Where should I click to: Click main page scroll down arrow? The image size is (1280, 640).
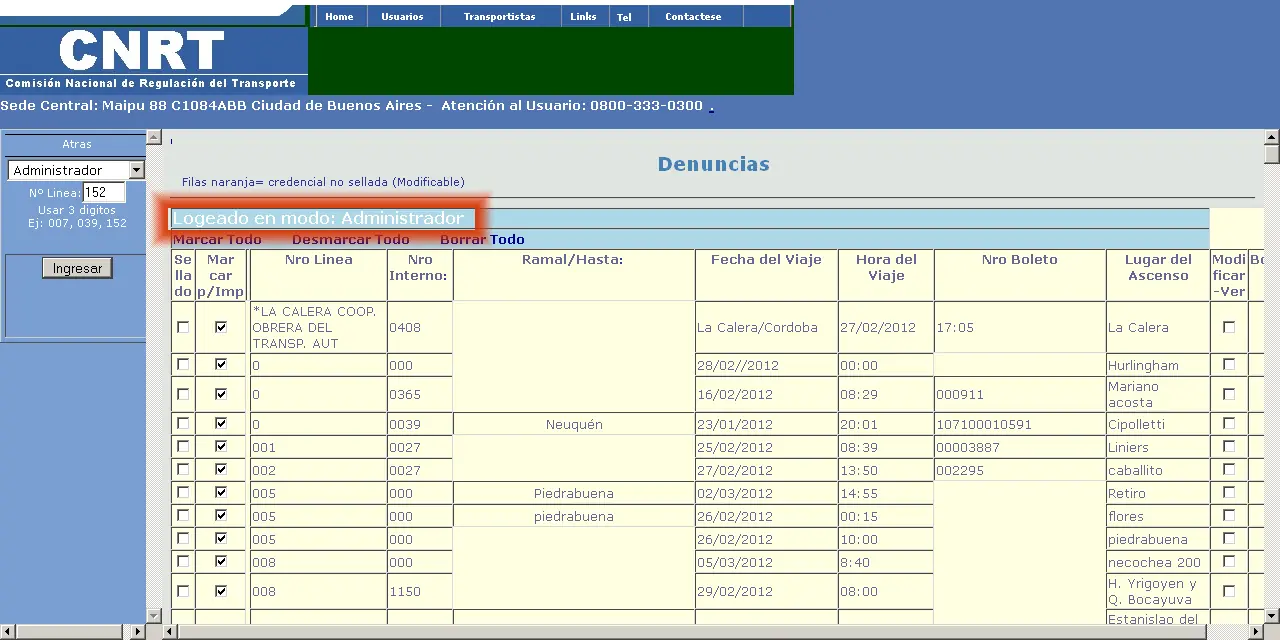1272,616
